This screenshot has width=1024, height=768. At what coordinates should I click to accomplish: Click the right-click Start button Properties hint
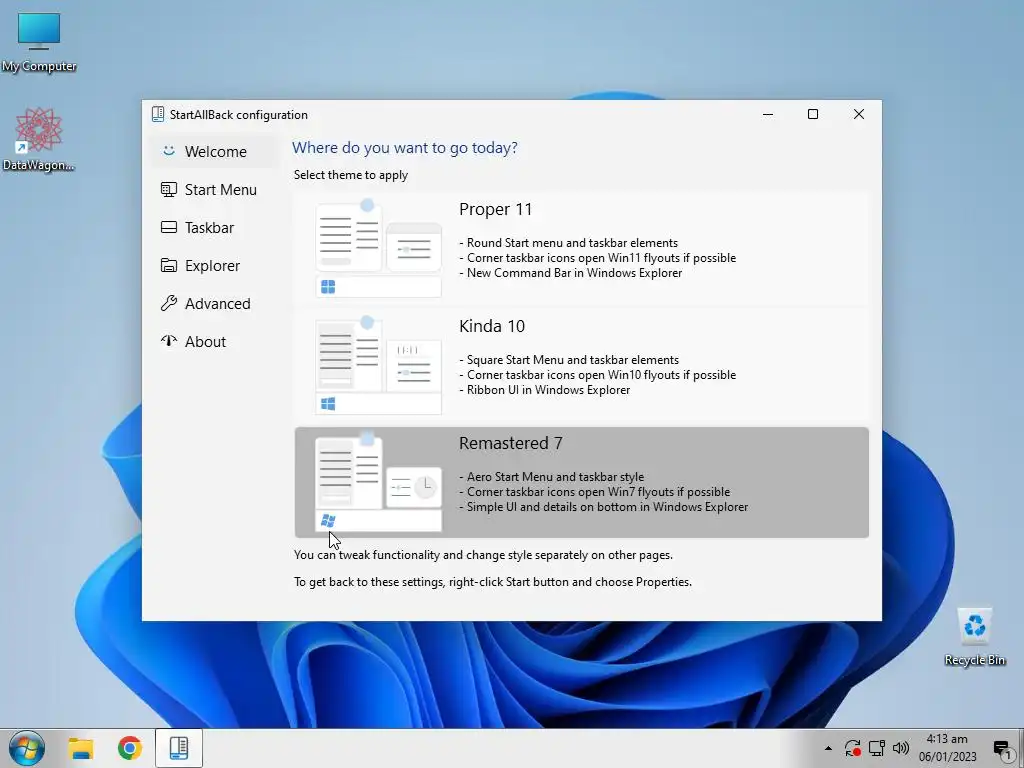coord(492,582)
